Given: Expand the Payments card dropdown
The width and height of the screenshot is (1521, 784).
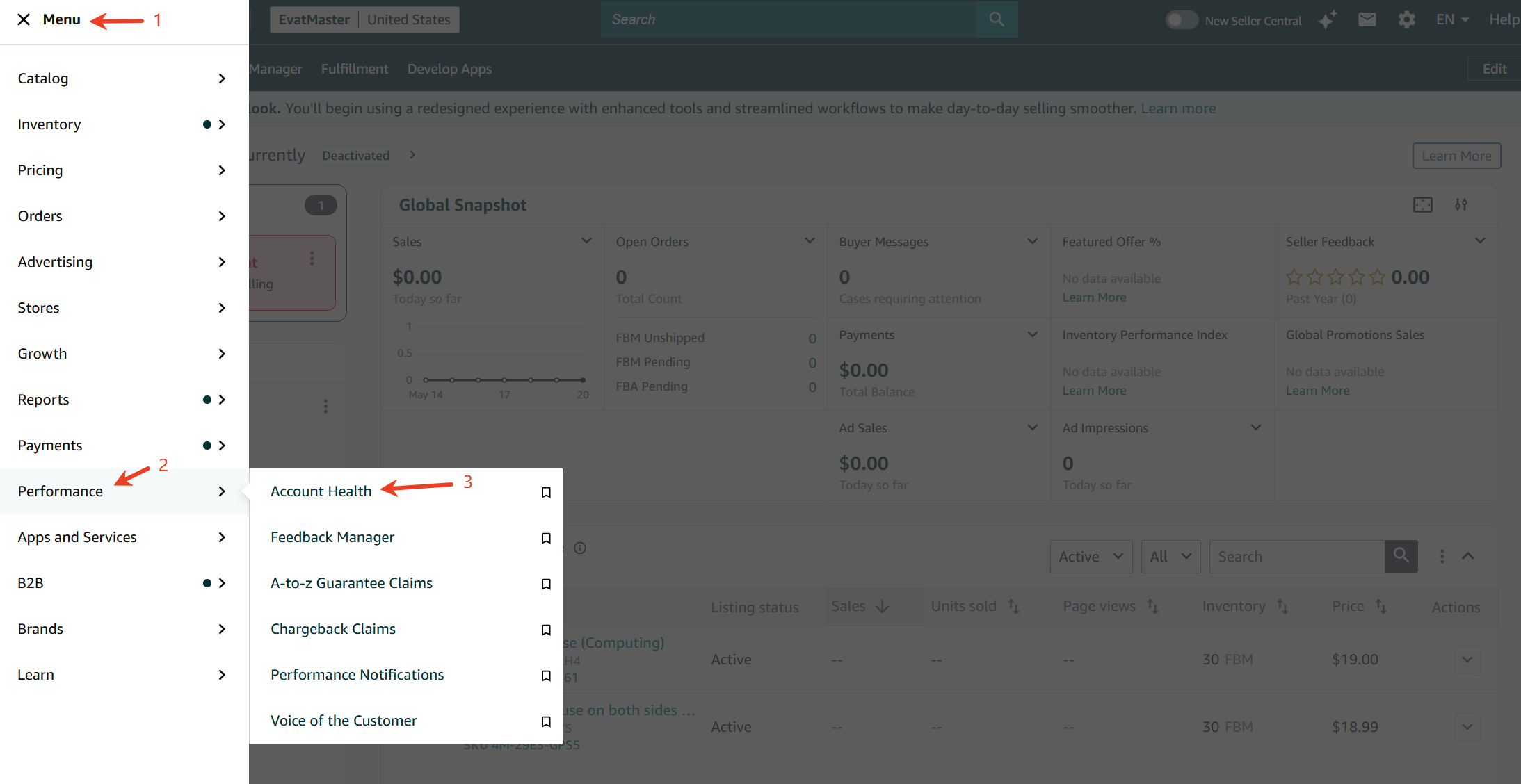Looking at the screenshot, I should point(1033,334).
